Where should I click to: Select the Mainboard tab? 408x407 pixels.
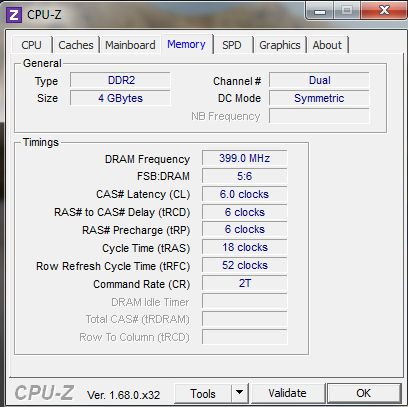tap(130, 45)
